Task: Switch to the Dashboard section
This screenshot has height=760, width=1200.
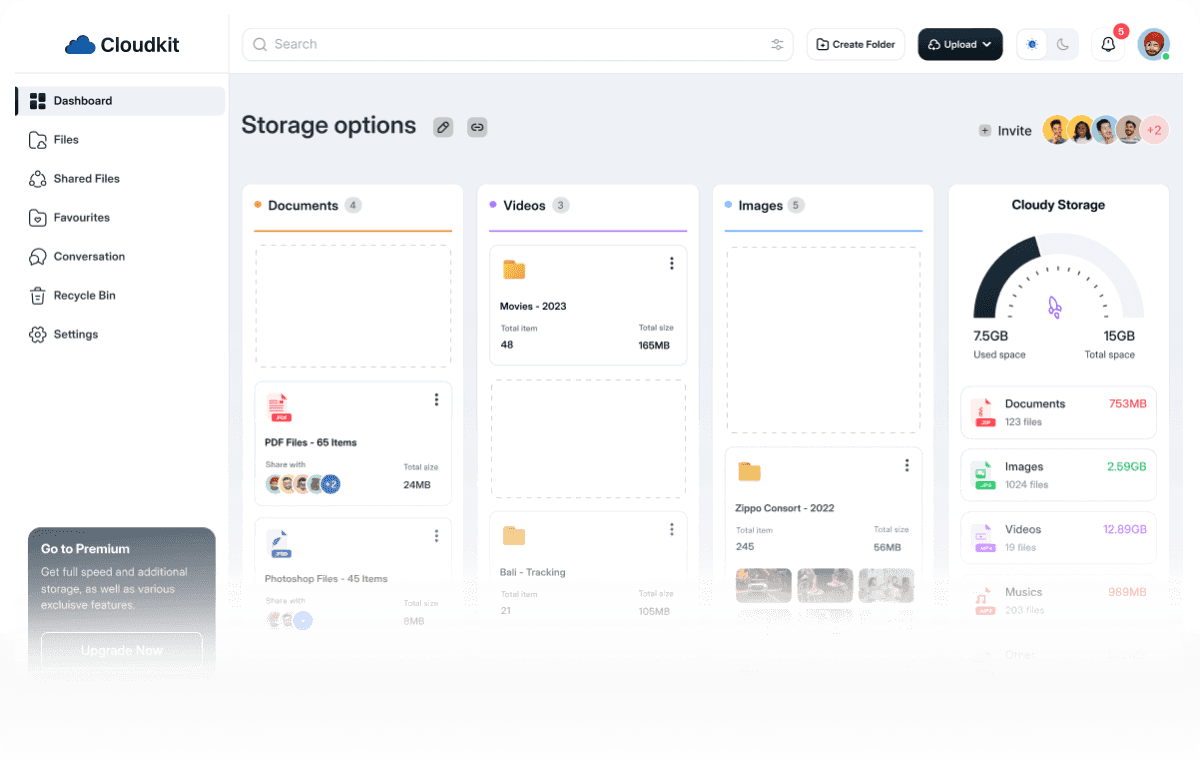Action: (83, 100)
